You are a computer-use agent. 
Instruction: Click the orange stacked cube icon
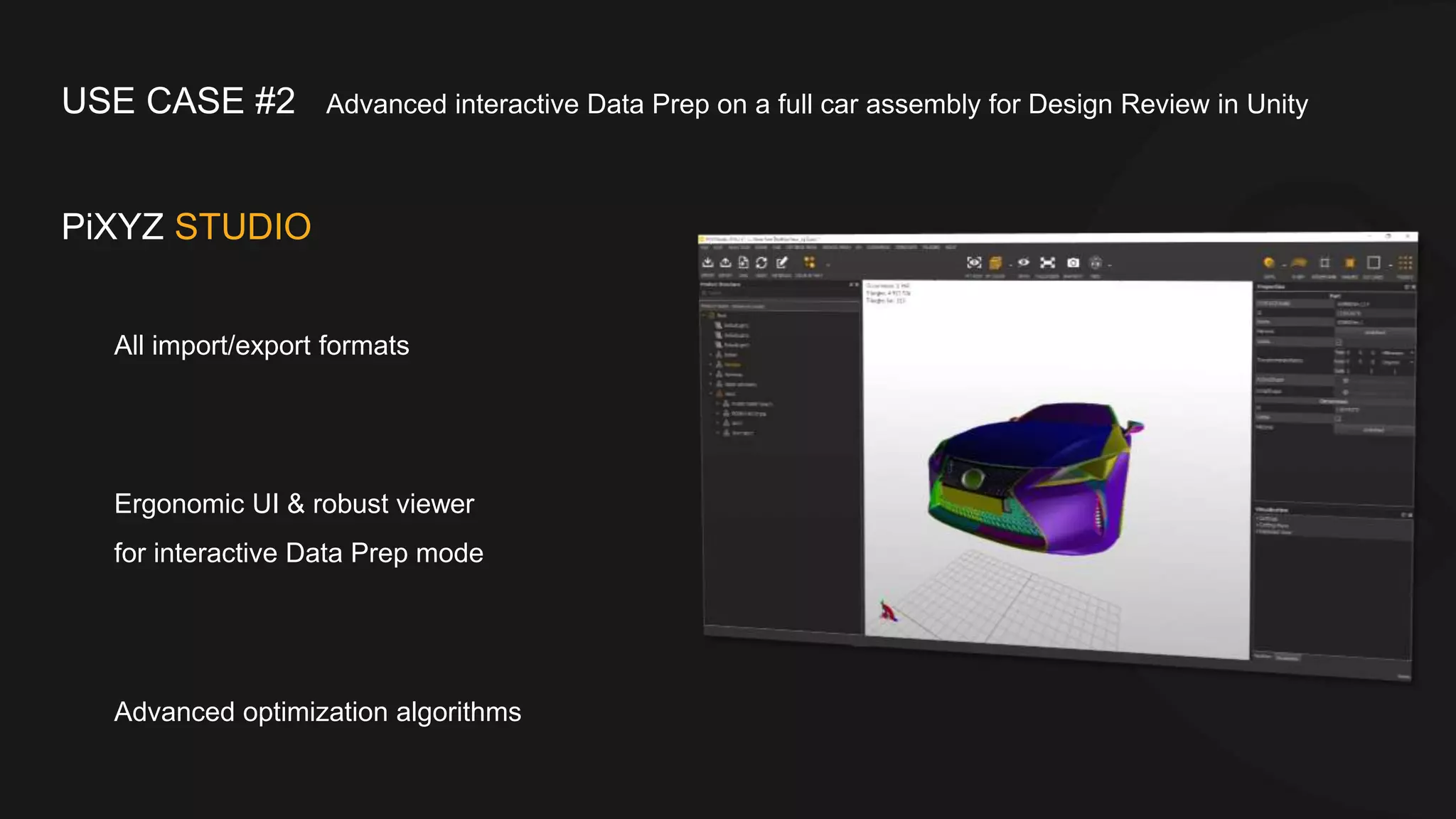click(x=995, y=263)
